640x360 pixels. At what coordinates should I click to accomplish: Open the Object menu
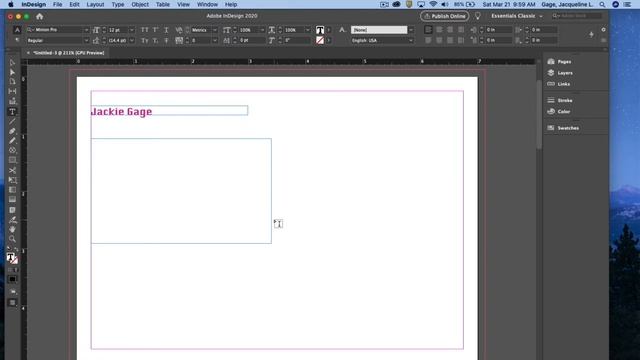pyautogui.click(x=140, y=4)
